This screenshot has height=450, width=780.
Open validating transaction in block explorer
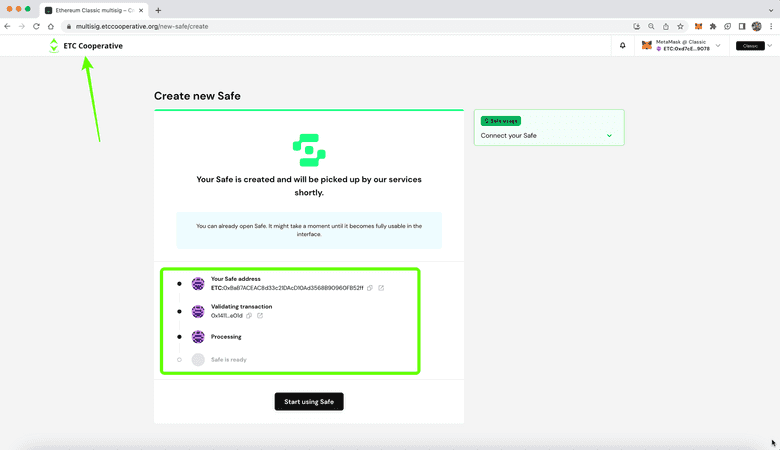pyautogui.click(x=260, y=315)
